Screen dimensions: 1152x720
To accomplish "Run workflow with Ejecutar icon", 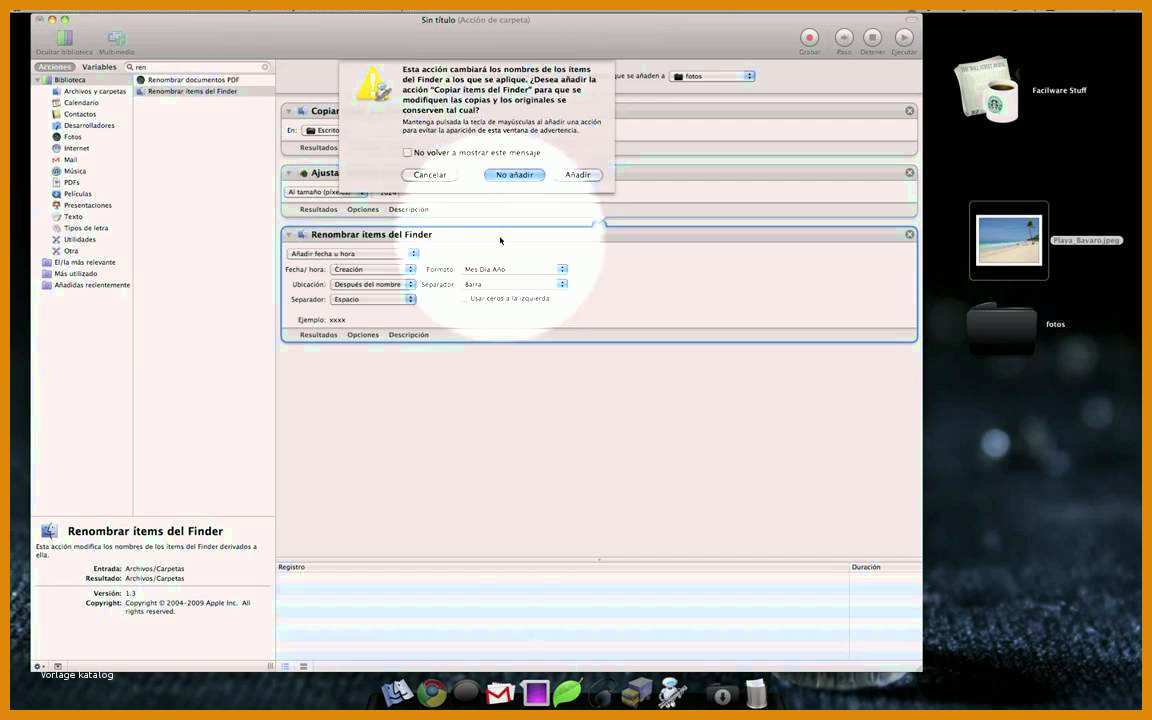I will tap(904, 37).
